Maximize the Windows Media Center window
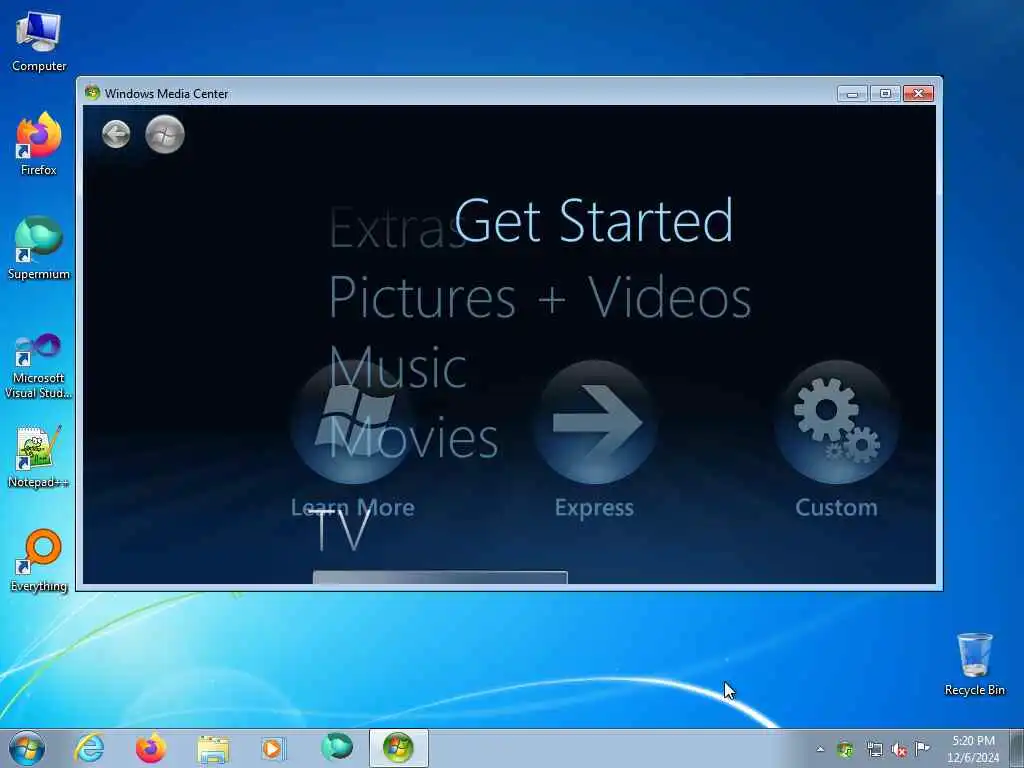This screenshot has height=768, width=1024. [x=885, y=94]
